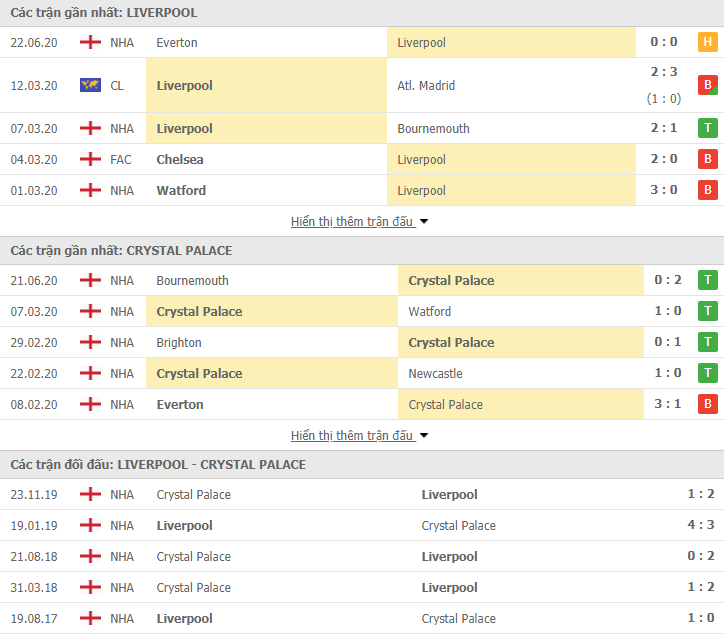Select Chelsea in the FAC match row

[180, 159]
